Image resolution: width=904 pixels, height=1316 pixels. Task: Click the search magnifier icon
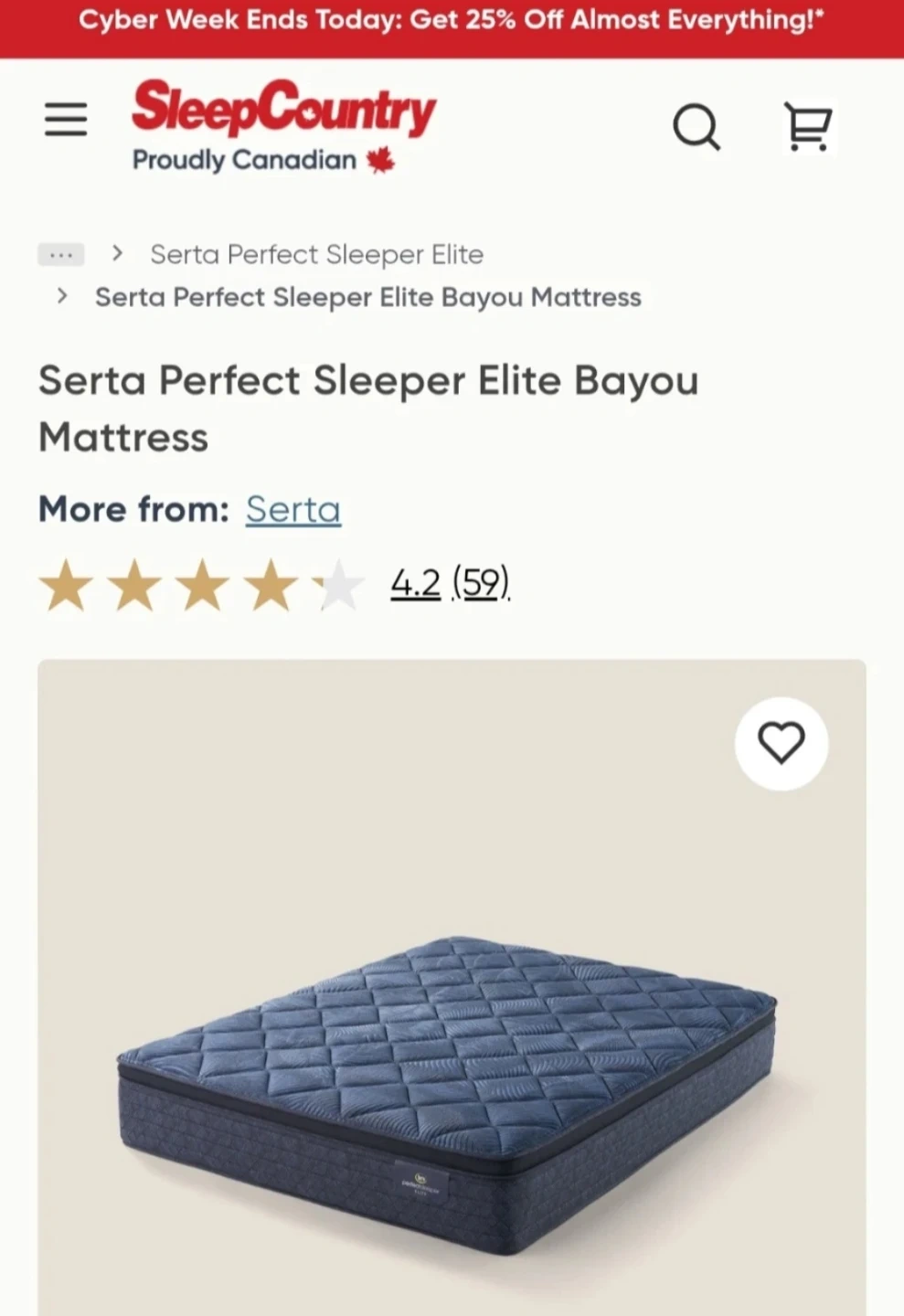point(697,125)
